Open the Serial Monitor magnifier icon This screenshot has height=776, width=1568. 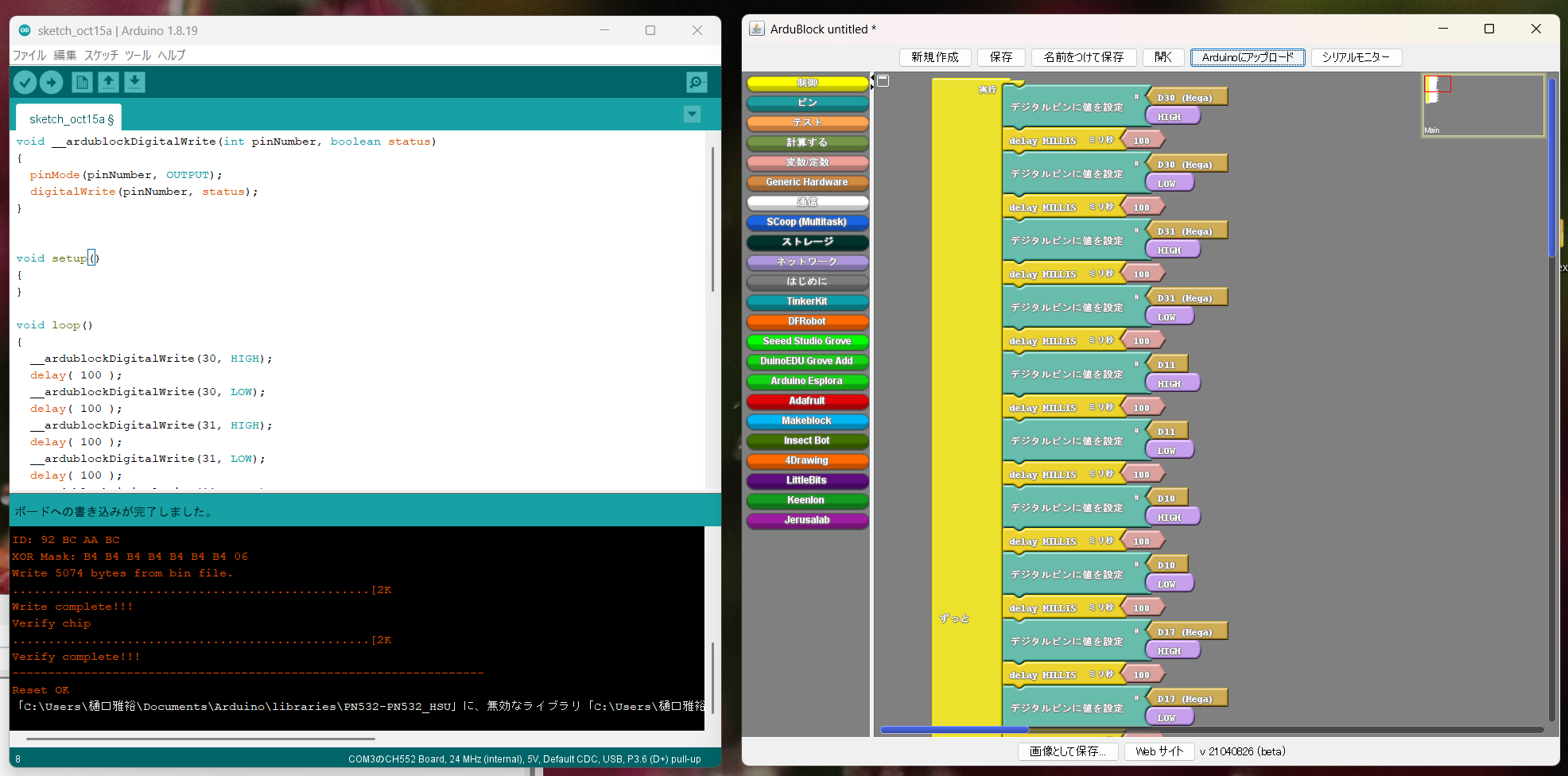[x=697, y=82]
